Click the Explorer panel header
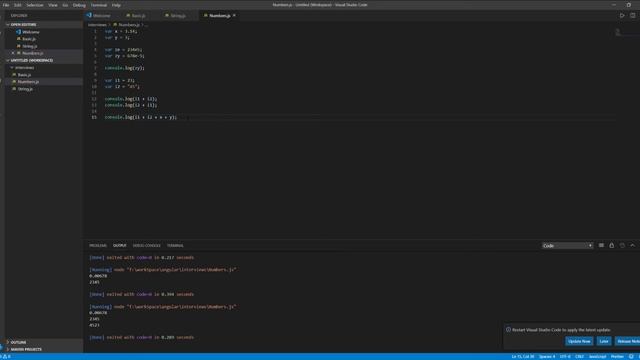 tap(19, 16)
